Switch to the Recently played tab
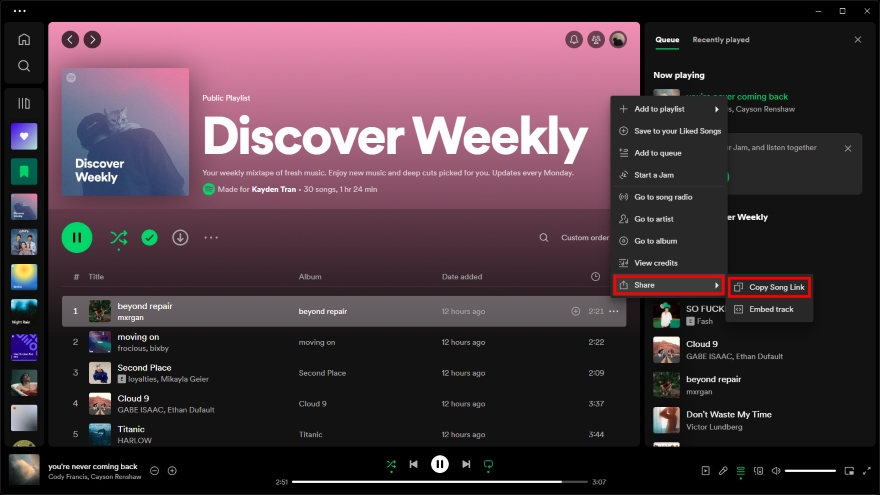880x495 pixels. pos(721,39)
